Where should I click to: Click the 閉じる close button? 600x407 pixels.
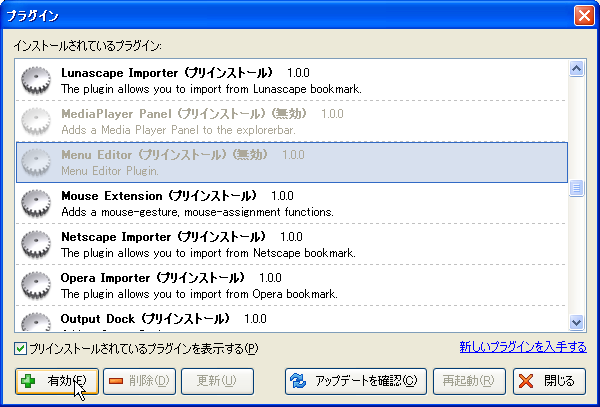click(549, 381)
